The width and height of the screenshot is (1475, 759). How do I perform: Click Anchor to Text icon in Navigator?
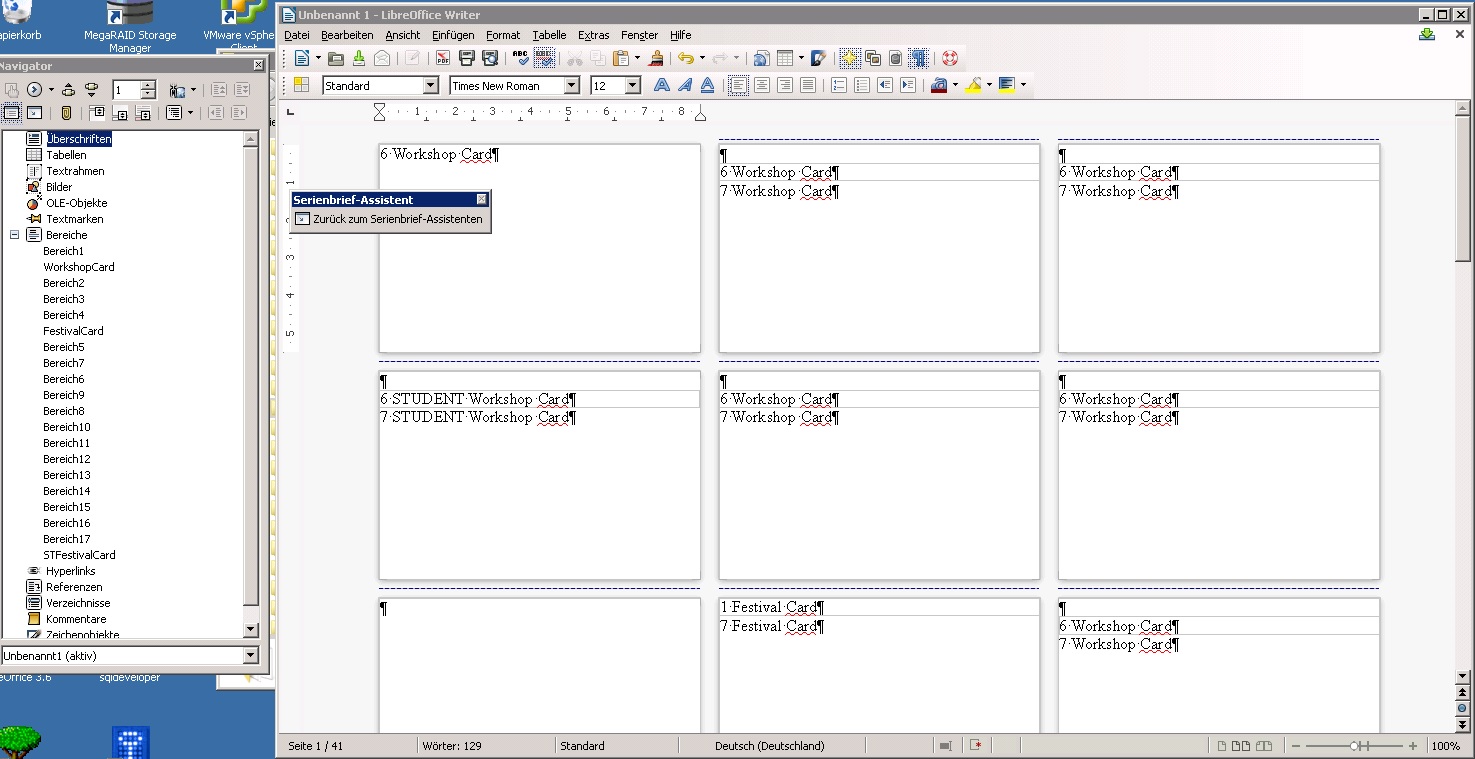coord(143,112)
